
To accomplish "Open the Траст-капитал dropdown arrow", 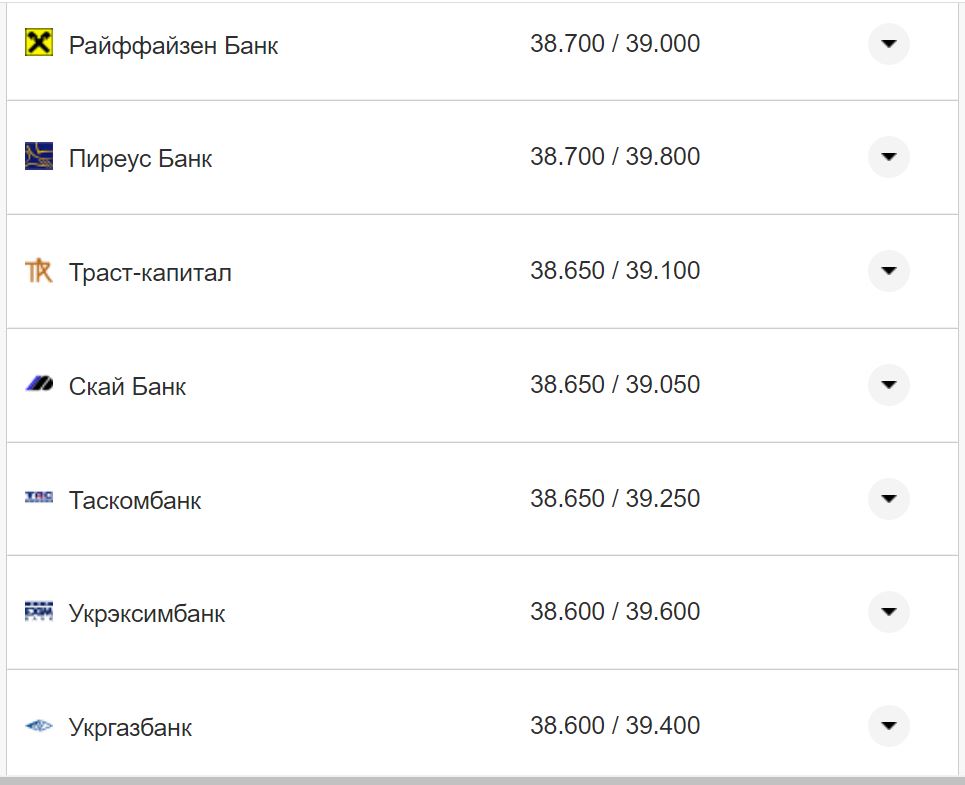I will pos(888,270).
